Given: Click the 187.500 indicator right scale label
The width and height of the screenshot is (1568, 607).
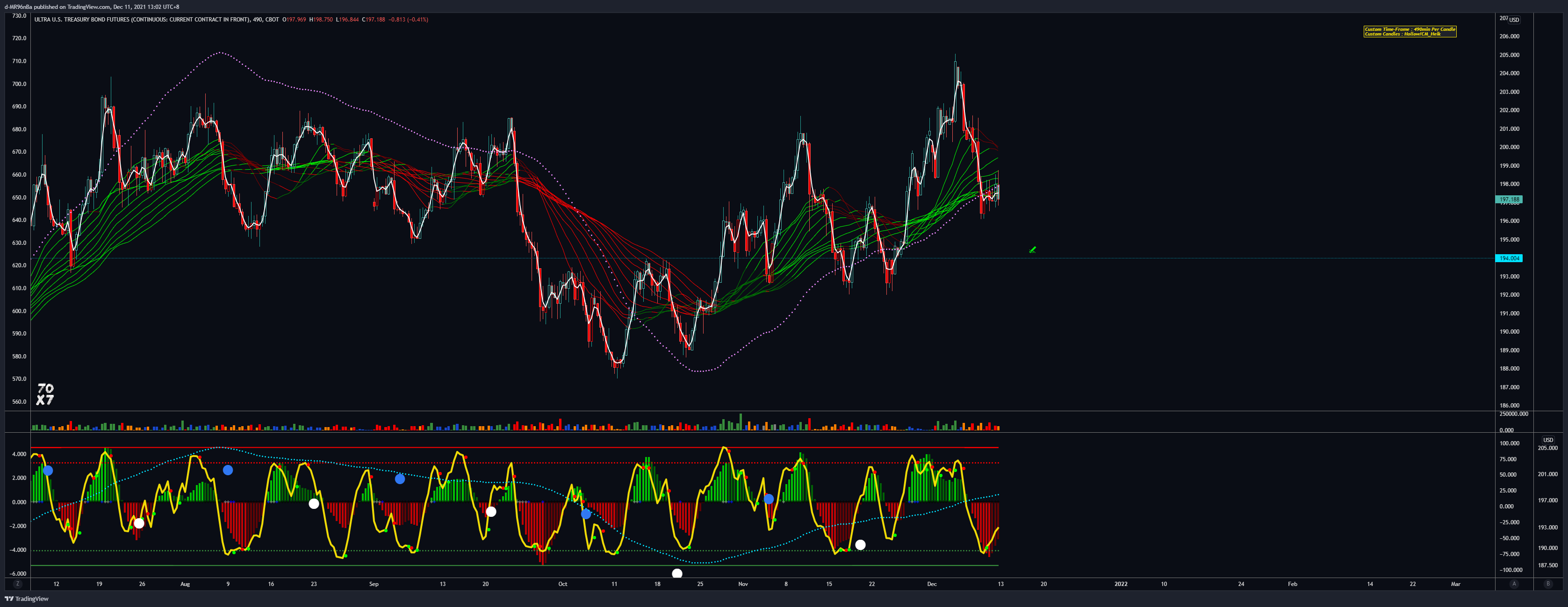Looking at the screenshot, I should pos(1548,565).
